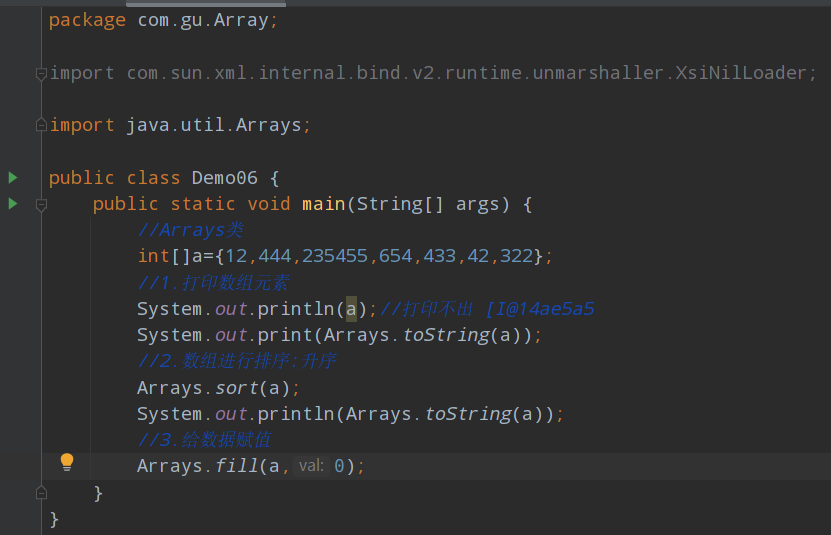The height and width of the screenshot is (535, 831).
Task: Click the //Arrays类 comment
Action: [191, 230]
